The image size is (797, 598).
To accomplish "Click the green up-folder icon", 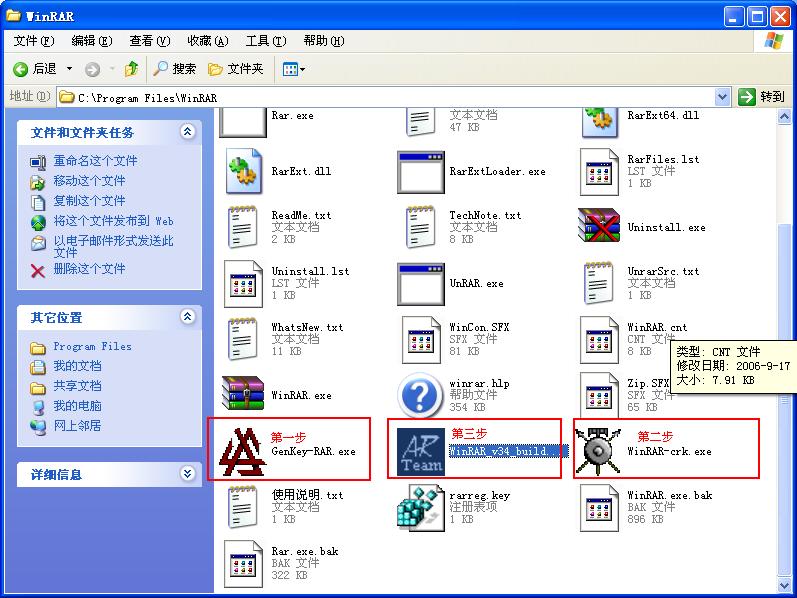I will tap(132, 69).
